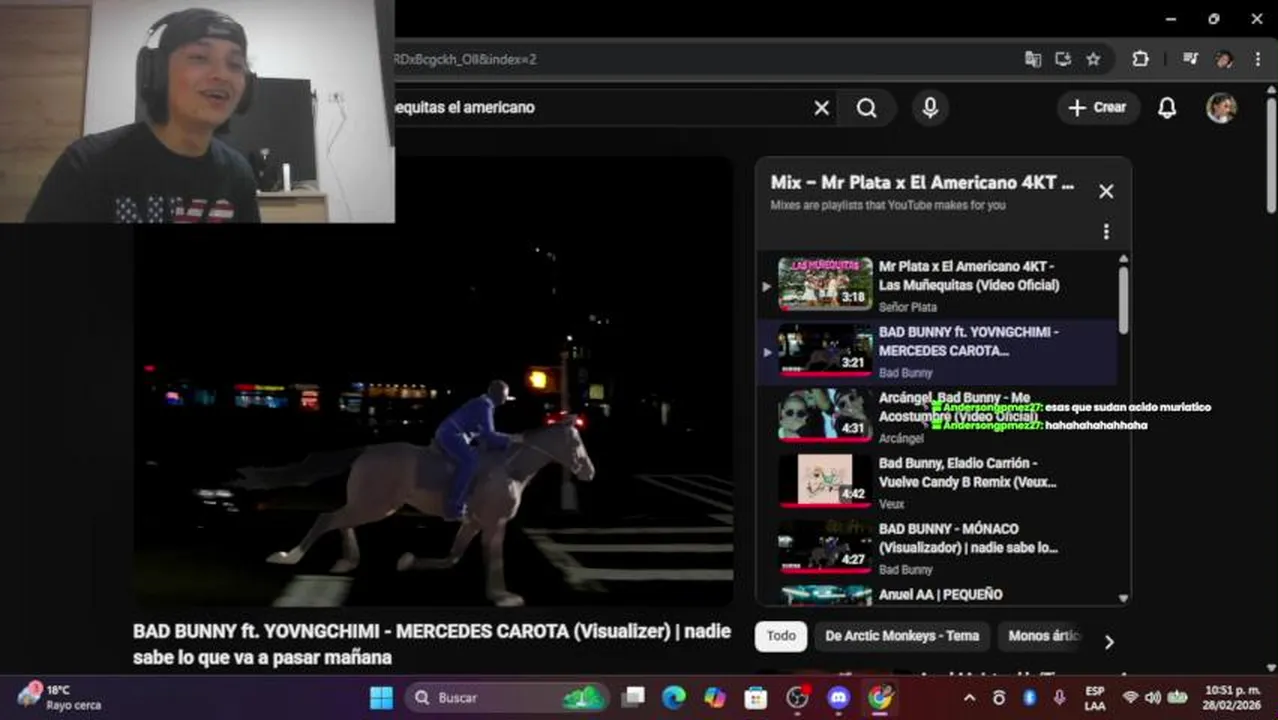Select the Todo filter chip
This screenshot has width=1278, height=720.
[x=781, y=636]
